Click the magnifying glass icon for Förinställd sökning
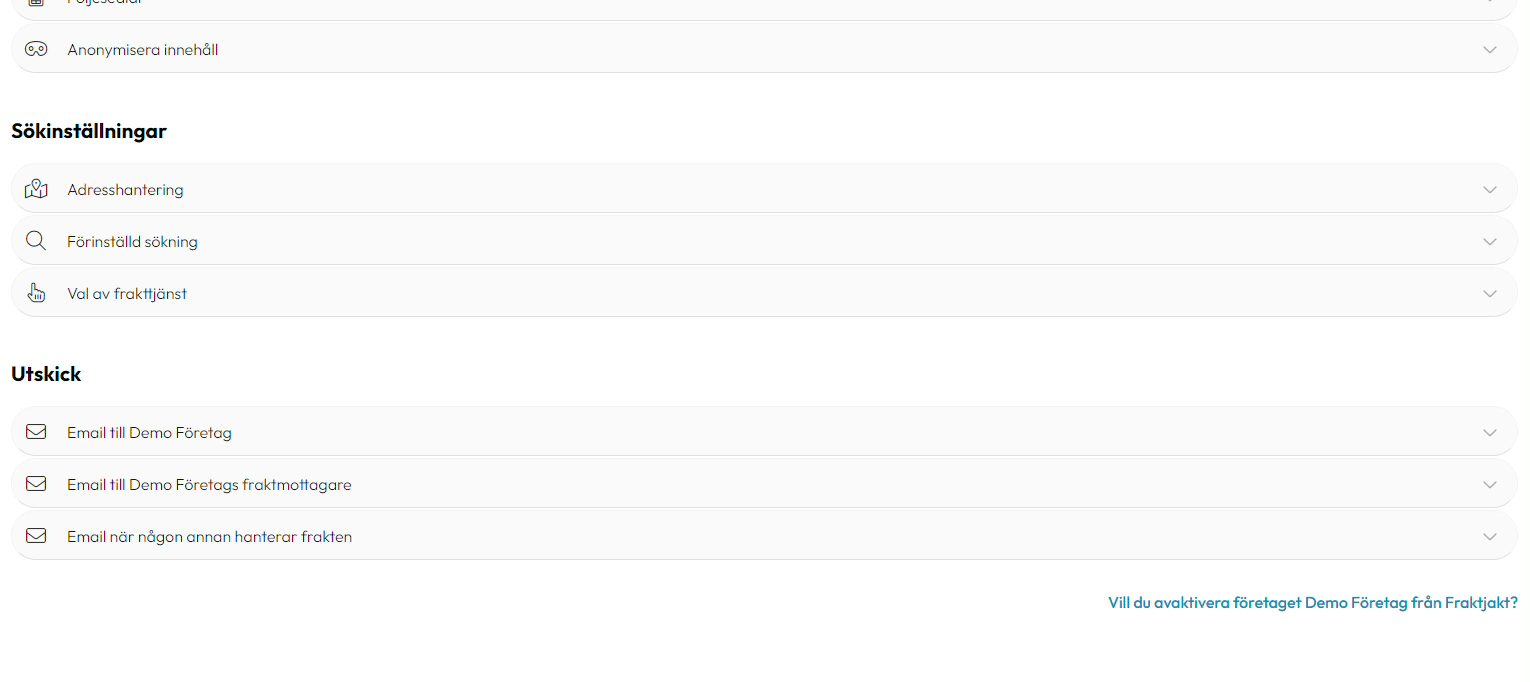Image resolution: width=1530 pixels, height=682 pixels. (36, 241)
